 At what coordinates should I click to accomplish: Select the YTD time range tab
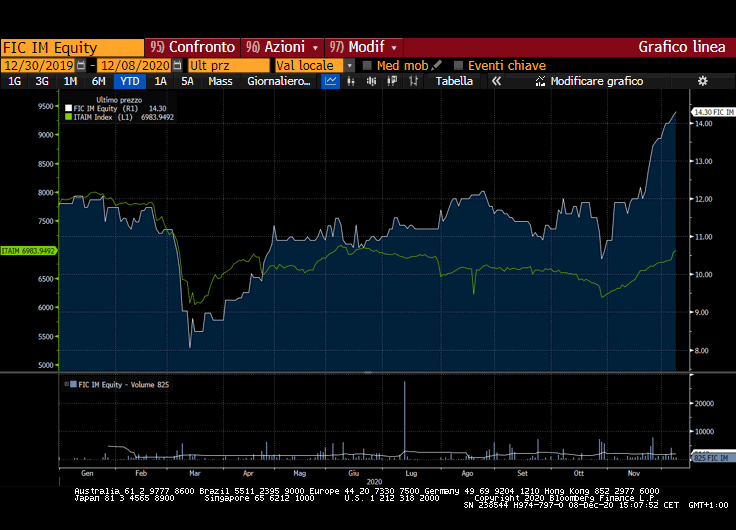[x=129, y=81]
